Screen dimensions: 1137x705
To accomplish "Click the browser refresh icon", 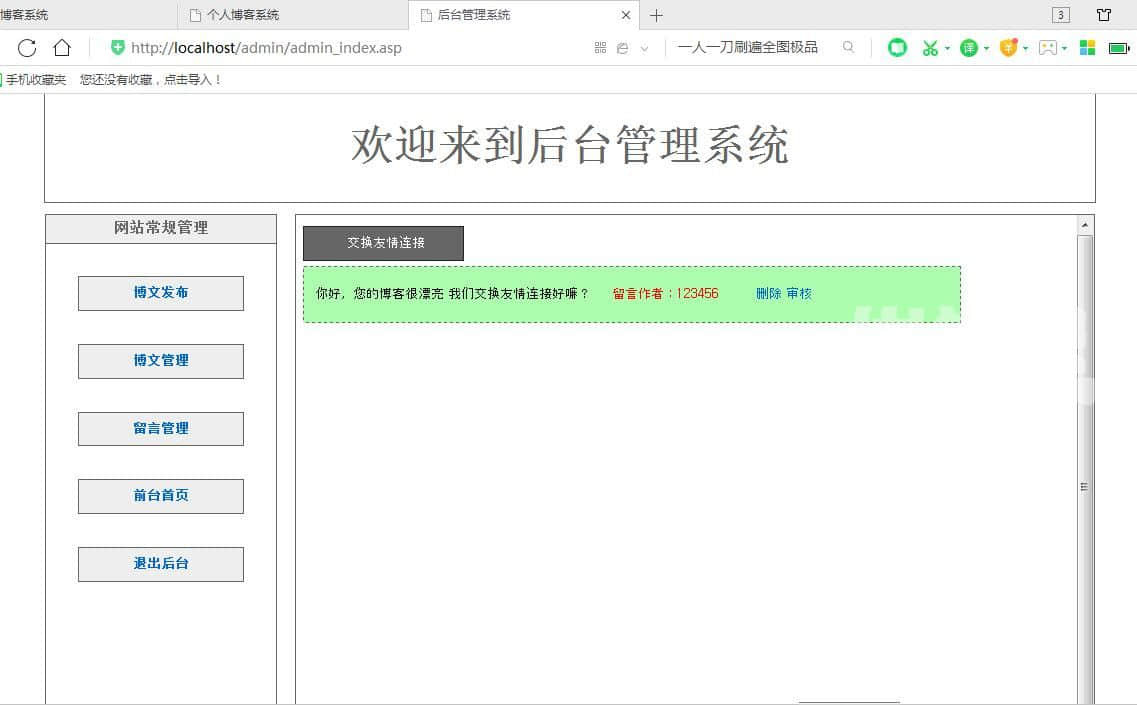I will click(27, 47).
